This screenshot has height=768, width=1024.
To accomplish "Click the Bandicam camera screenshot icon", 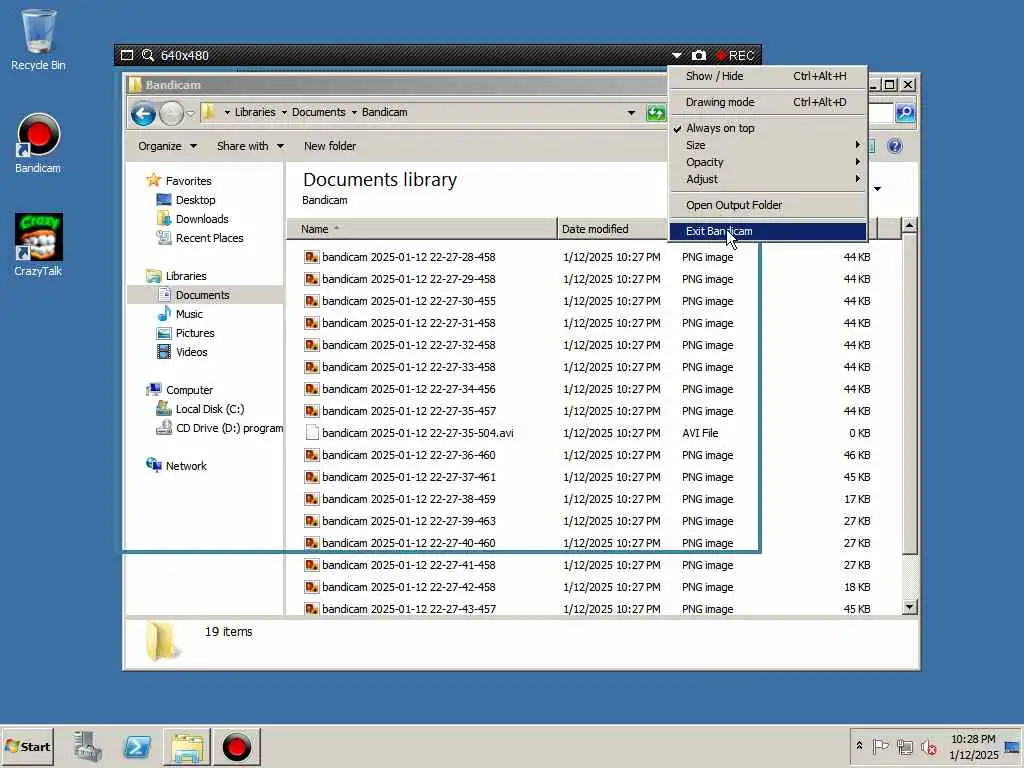I will coord(699,56).
